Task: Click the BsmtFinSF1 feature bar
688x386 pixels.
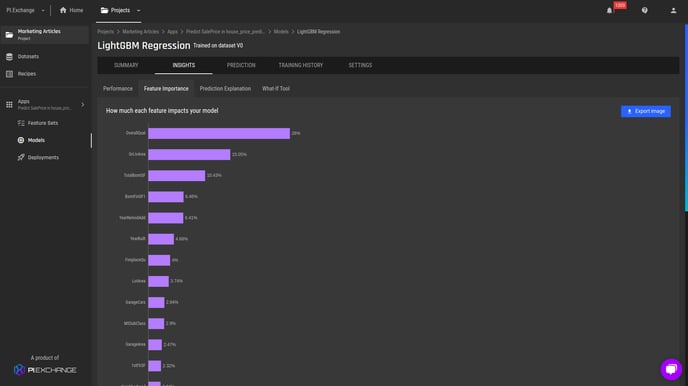Action: pos(166,197)
